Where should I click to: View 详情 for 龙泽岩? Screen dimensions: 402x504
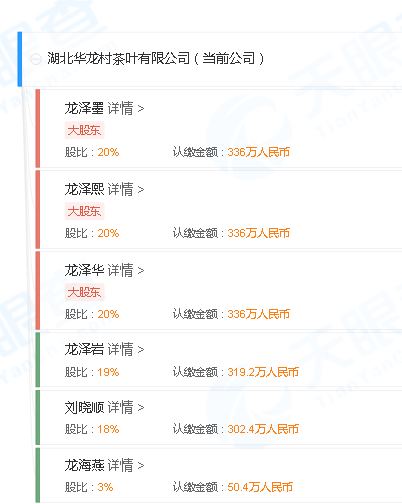coord(126,349)
